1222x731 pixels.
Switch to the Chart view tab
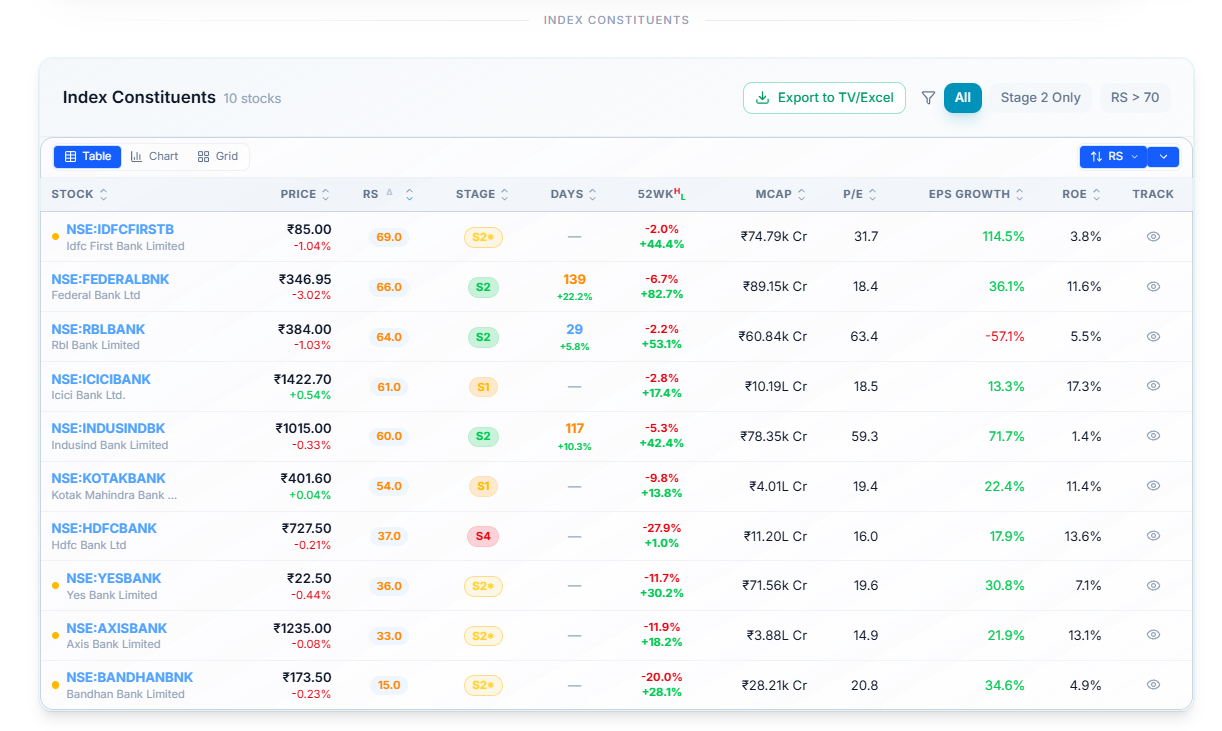tap(154, 156)
